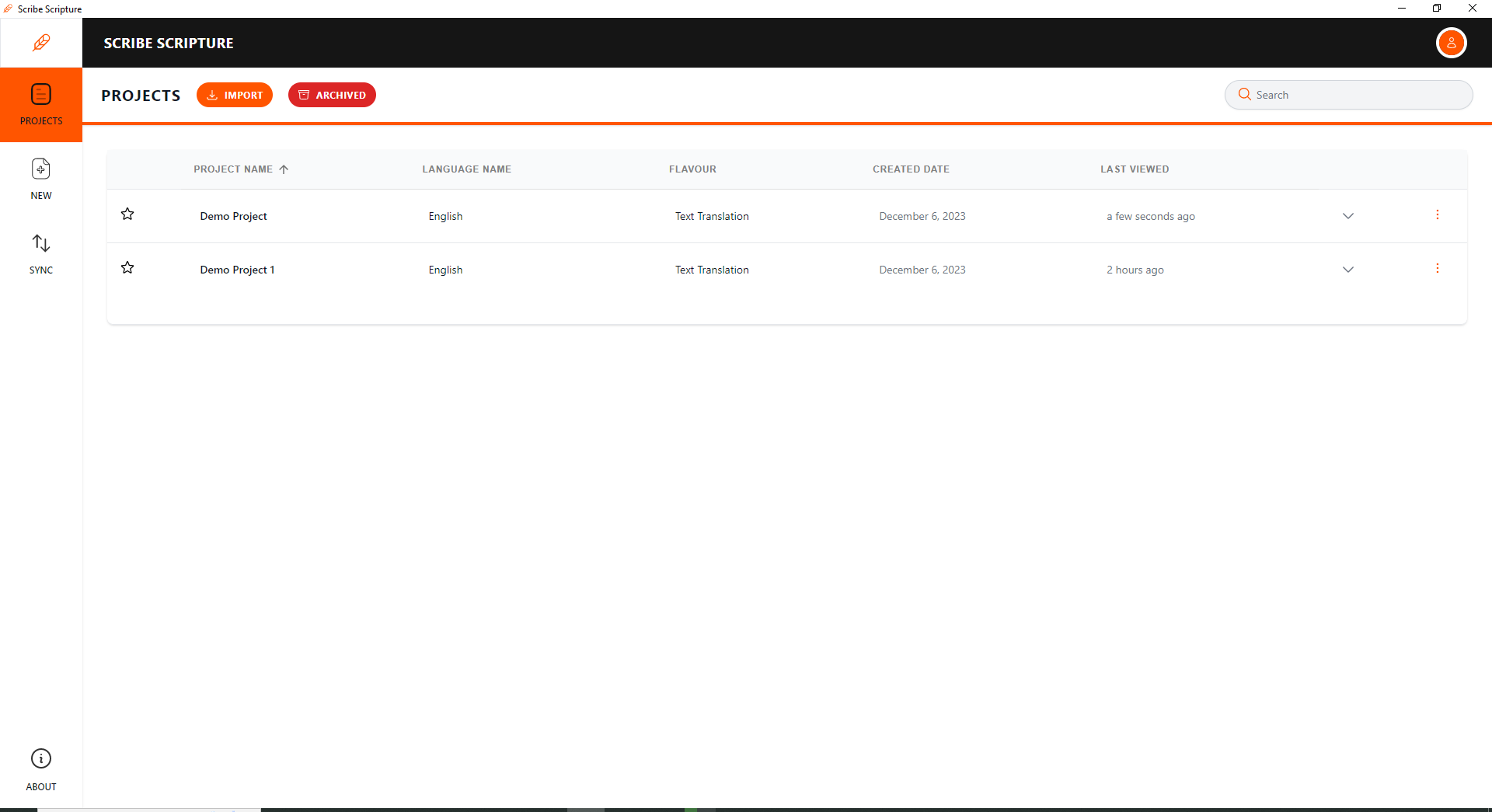
Task: Open the three-dot menu for Demo Project 1
Action: (1437, 268)
